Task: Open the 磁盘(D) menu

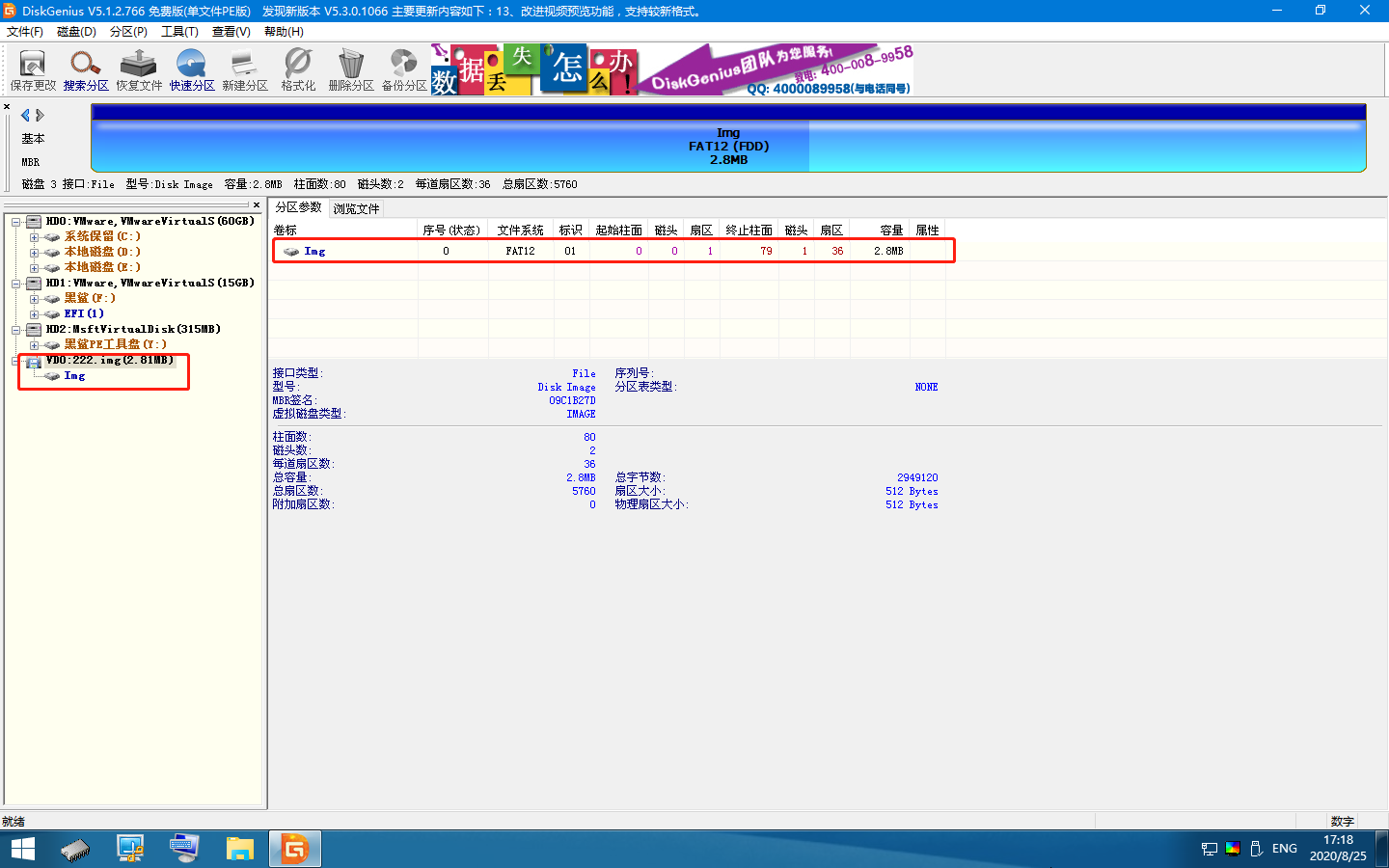Action: 76,32
